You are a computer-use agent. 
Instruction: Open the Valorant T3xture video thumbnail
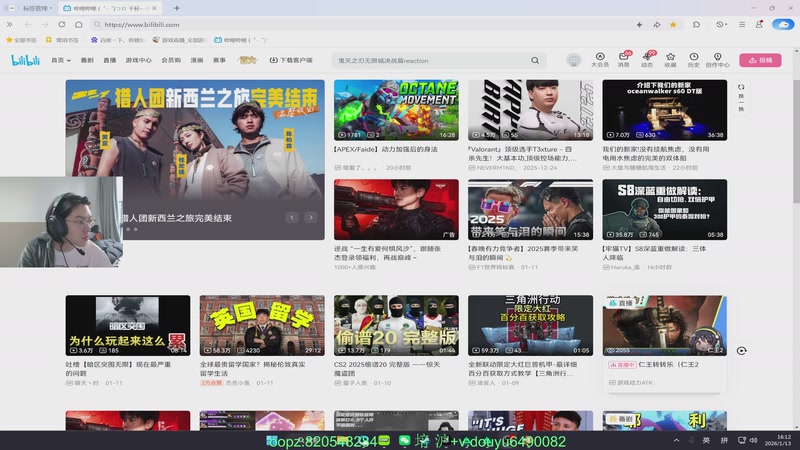tap(531, 110)
